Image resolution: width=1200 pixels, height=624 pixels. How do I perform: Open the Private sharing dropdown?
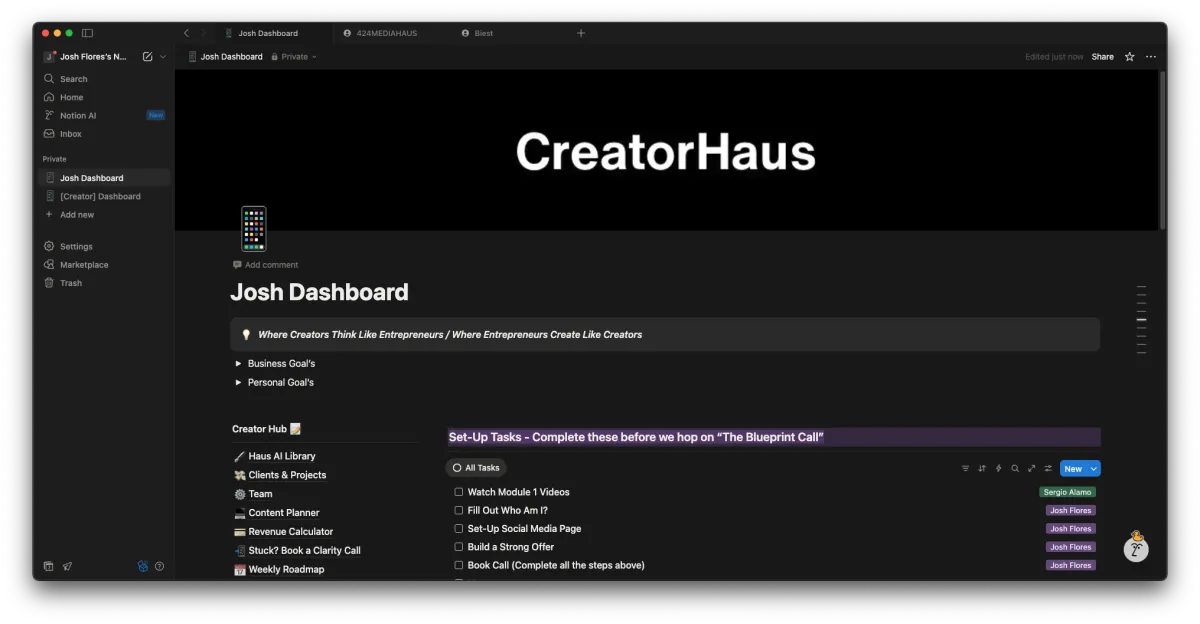[x=294, y=57]
